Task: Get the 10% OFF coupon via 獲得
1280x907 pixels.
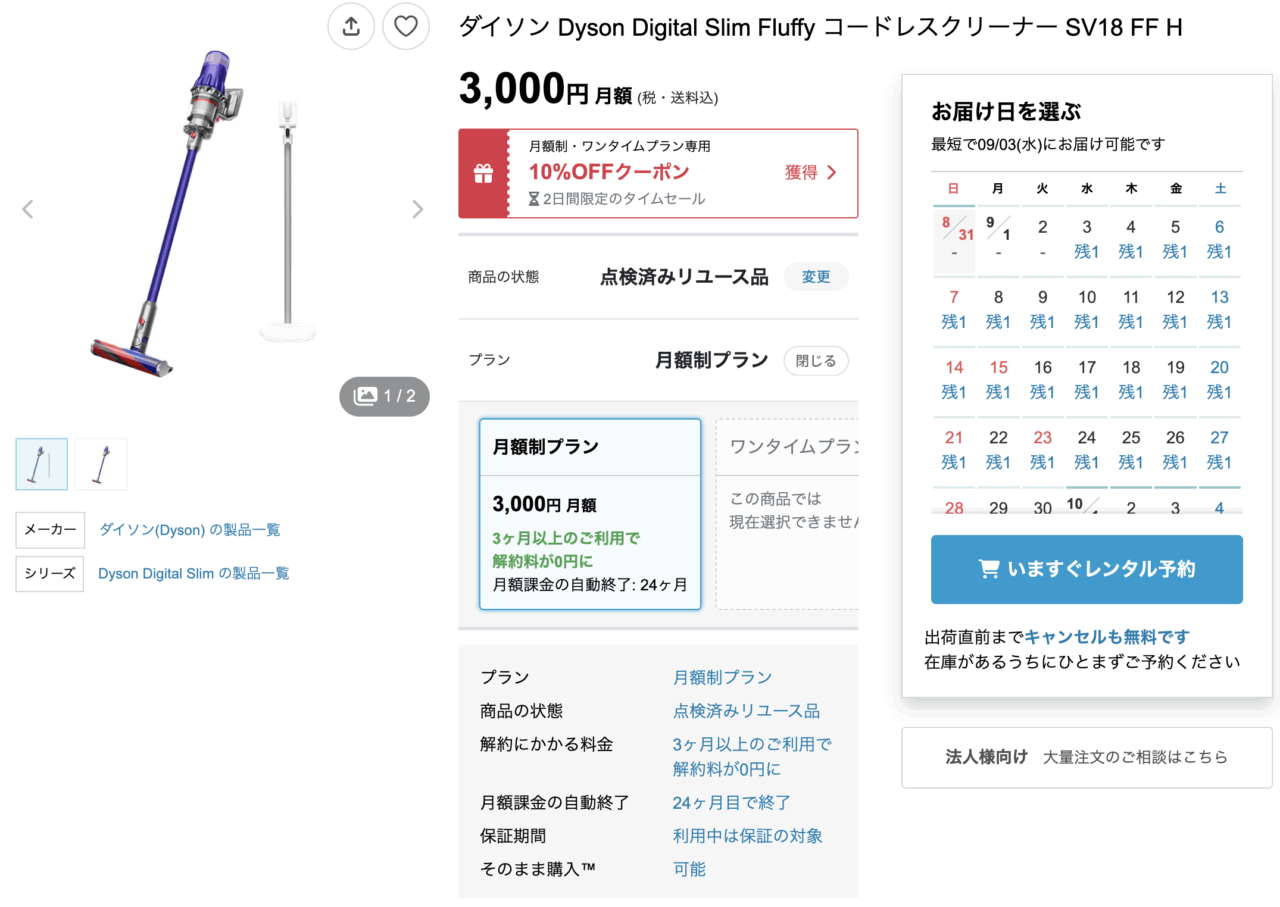Action: (810, 173)
